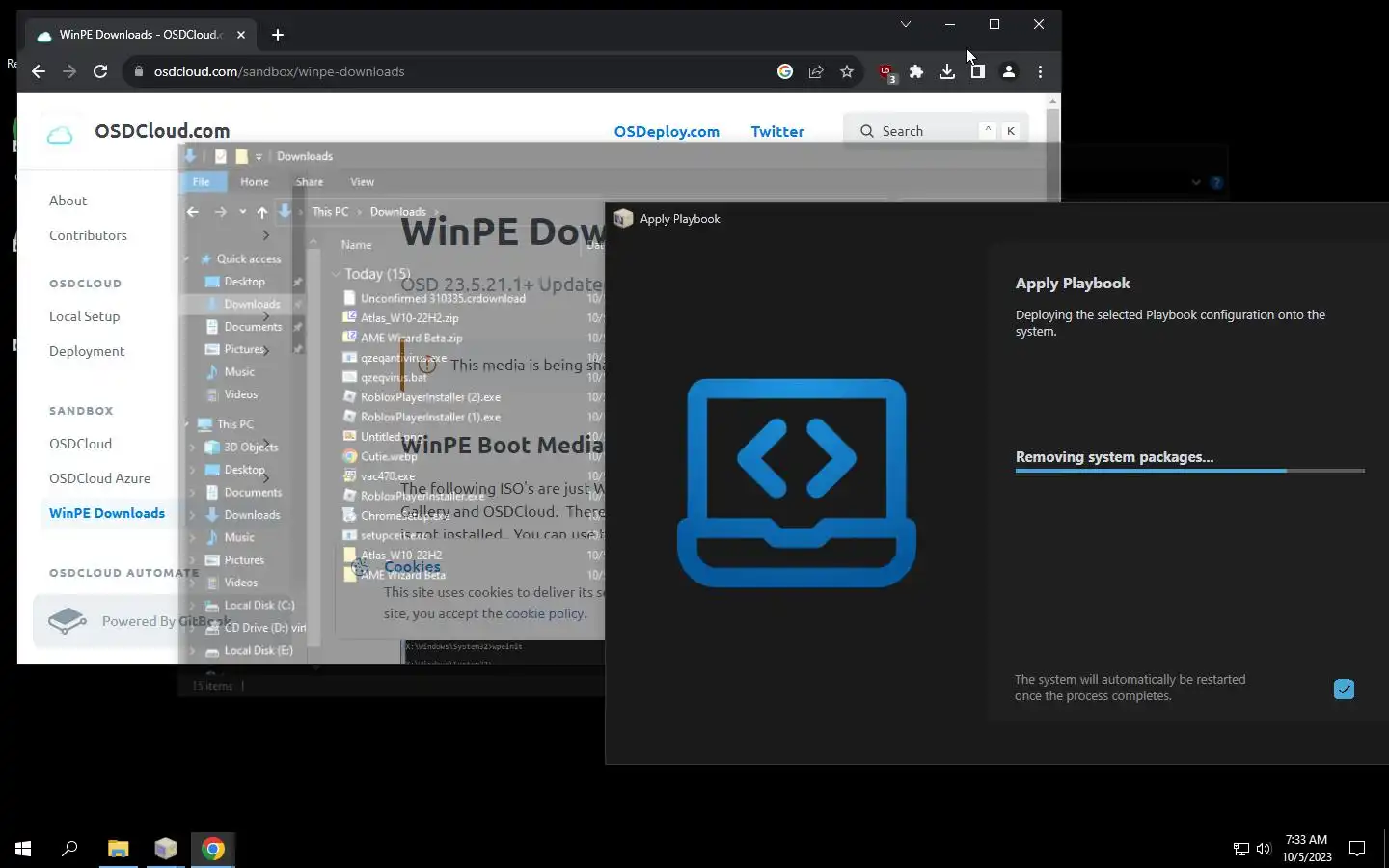Open the OSDeploy.com link
Screen dimensions: 1389x868
coord(667,132)
